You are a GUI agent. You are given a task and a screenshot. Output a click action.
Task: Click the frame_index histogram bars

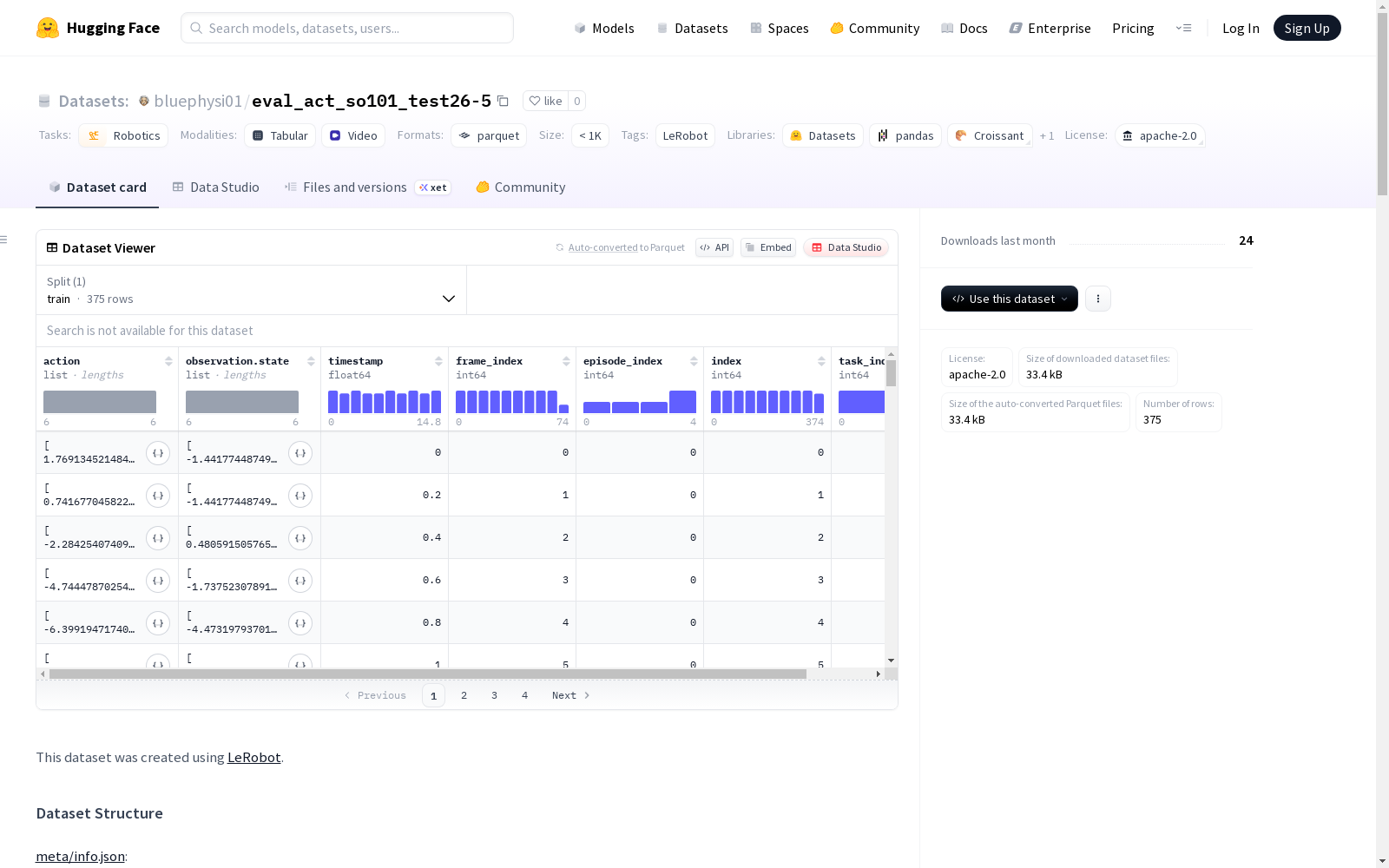(x=512, y=402)
